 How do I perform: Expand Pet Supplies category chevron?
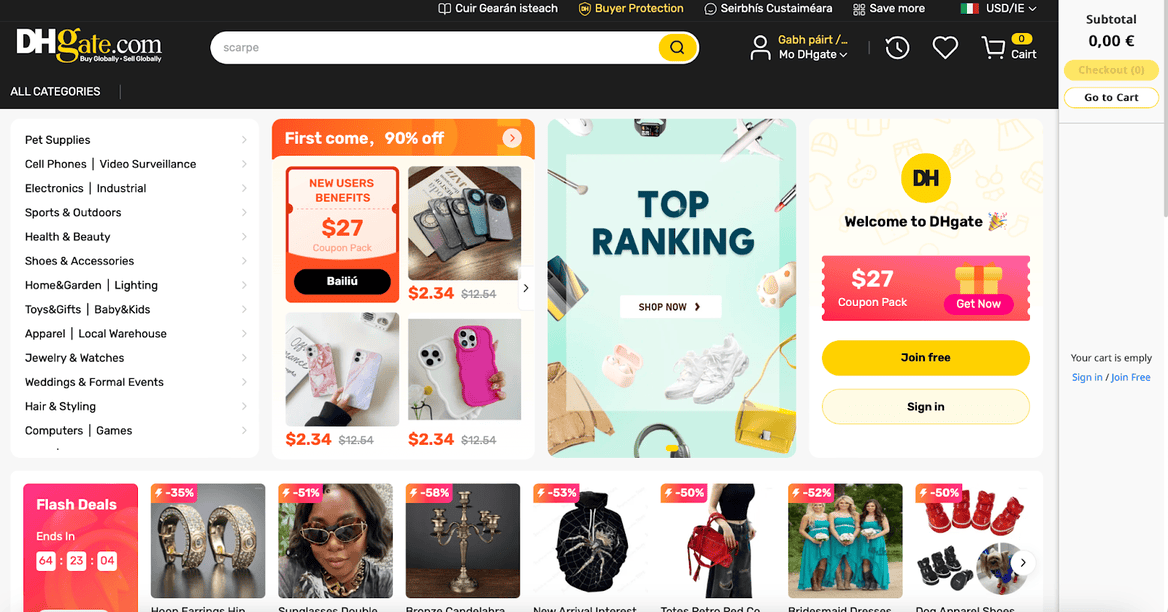[244, 140]
